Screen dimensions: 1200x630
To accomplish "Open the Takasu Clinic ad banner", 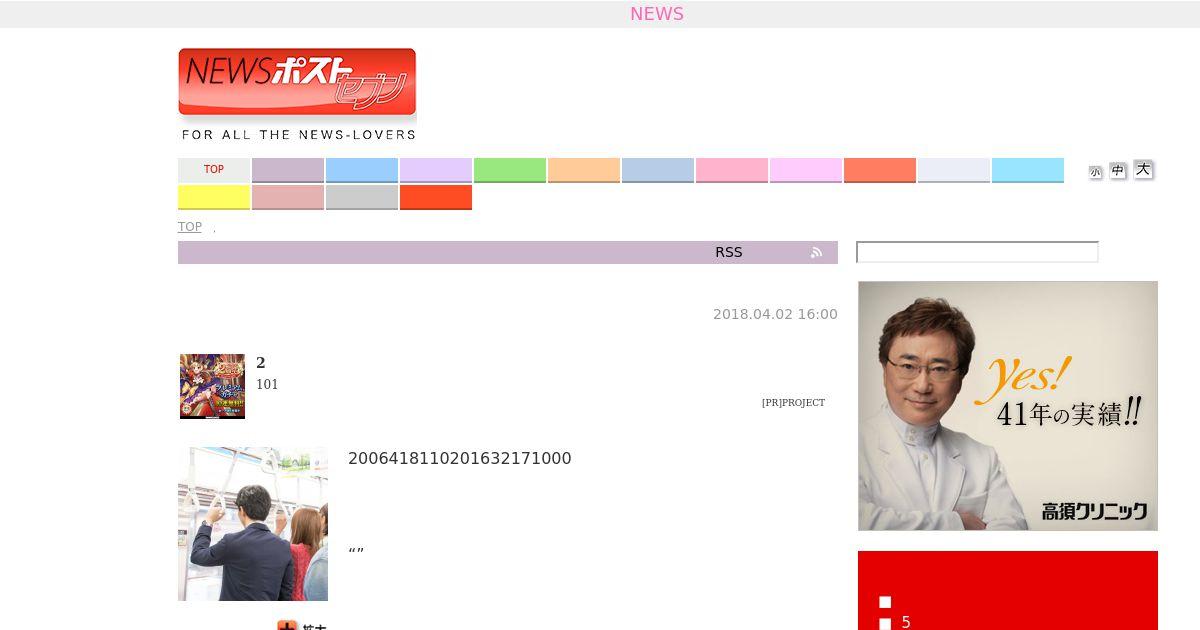I will (1008, 406).
